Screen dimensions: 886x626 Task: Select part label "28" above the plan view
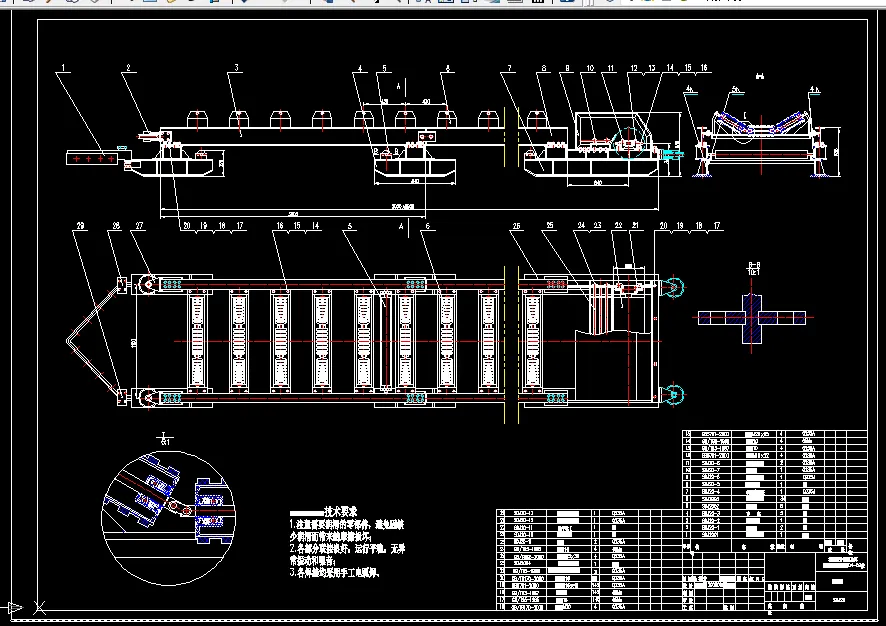click(x=116, y=225)
